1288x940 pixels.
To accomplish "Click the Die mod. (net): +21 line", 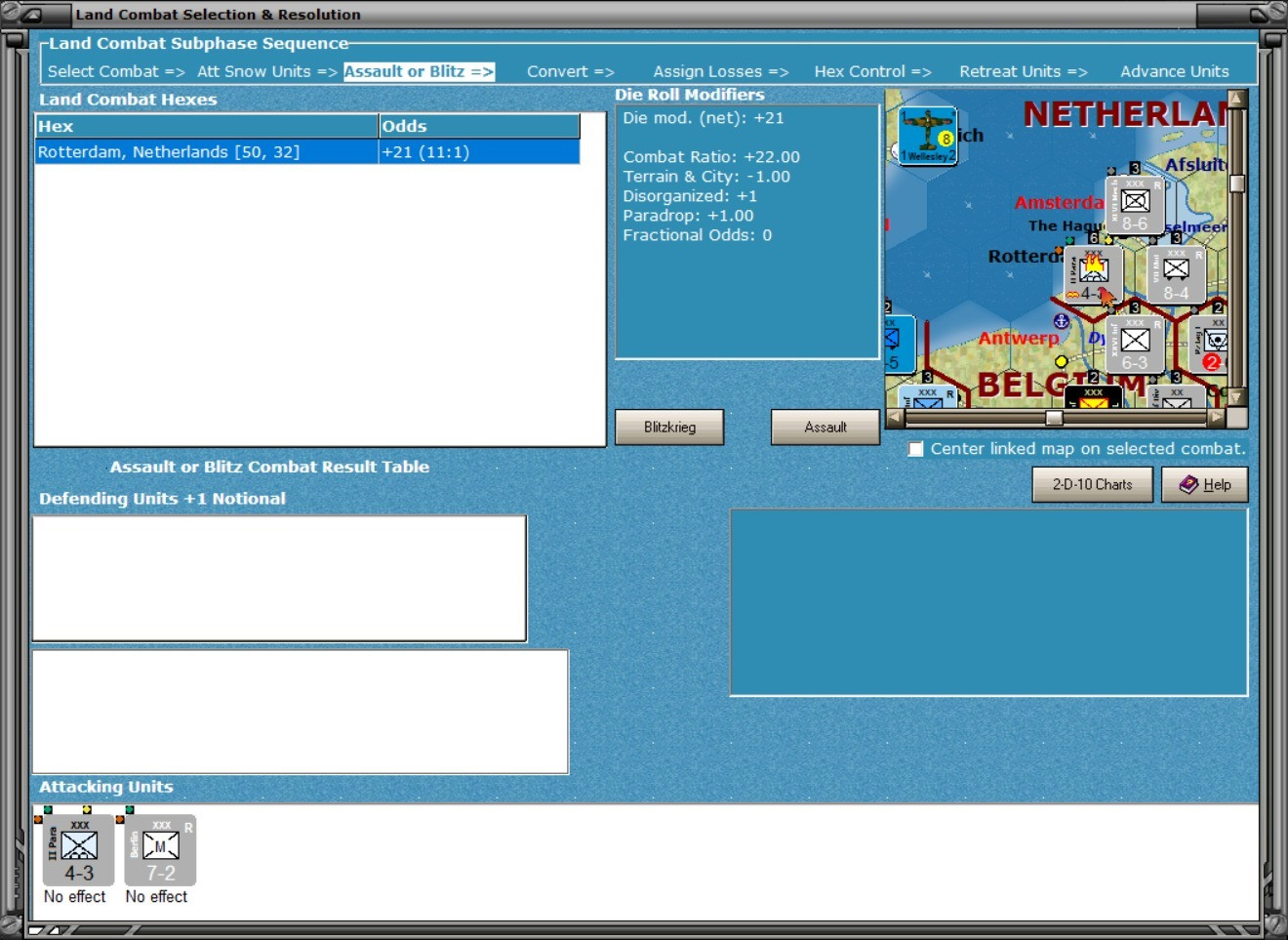I will [704, 118].
